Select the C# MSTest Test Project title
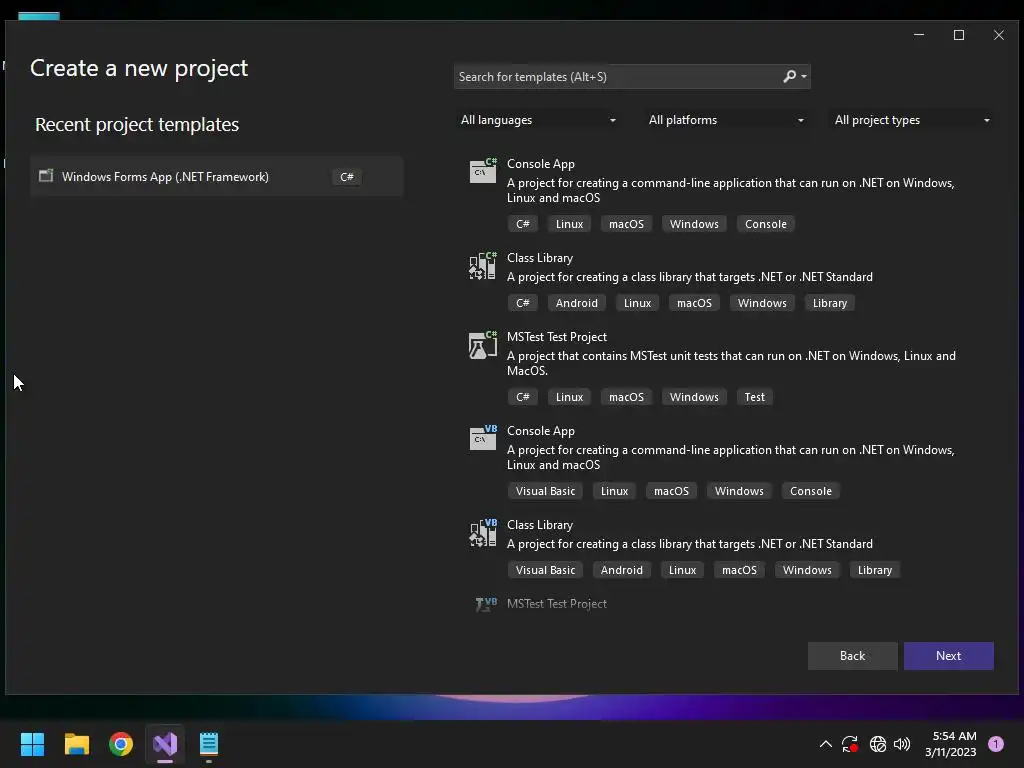 click(x=557, y=337)
